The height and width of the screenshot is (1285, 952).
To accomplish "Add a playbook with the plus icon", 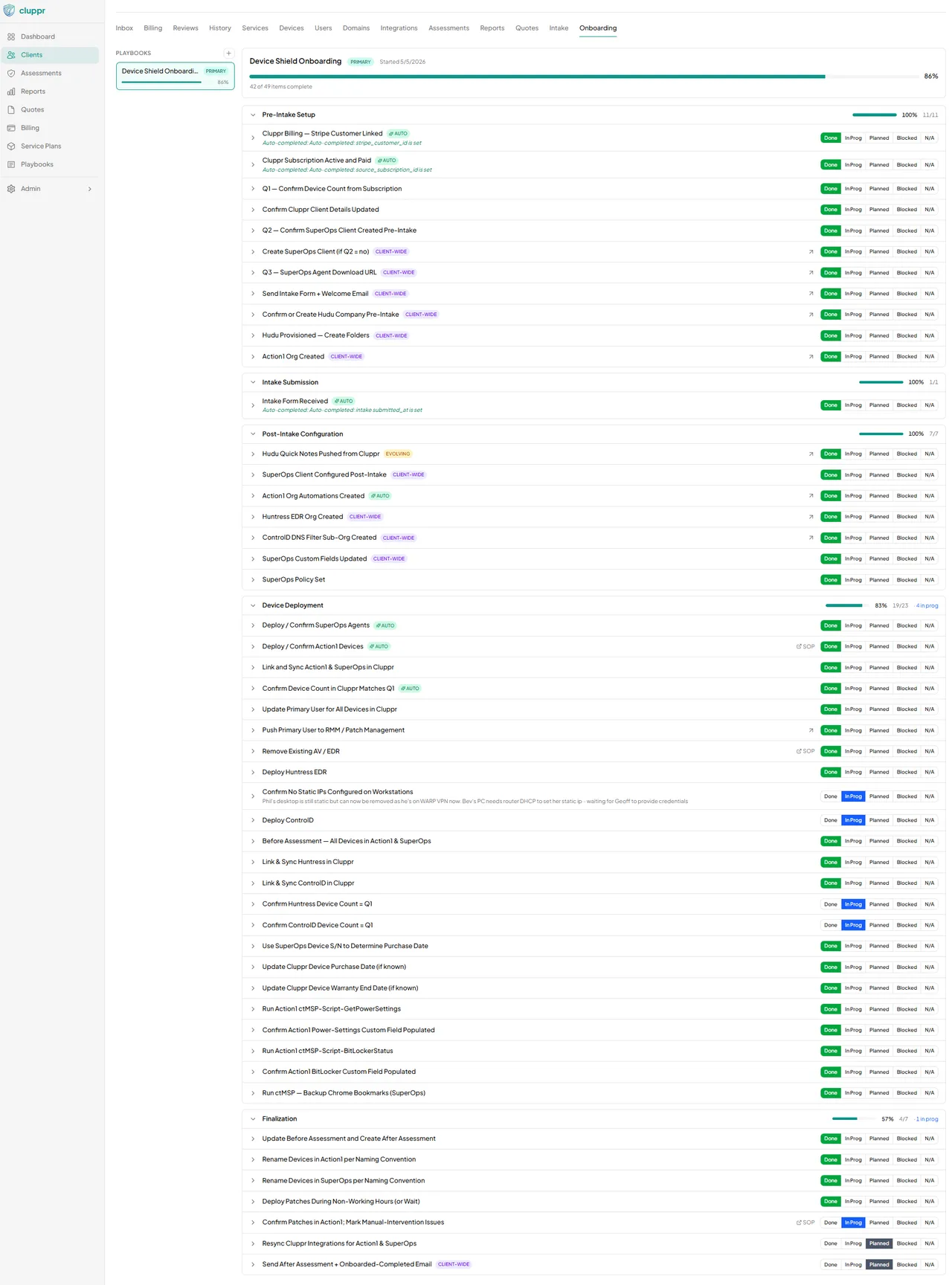I will (x=228, y=53).
